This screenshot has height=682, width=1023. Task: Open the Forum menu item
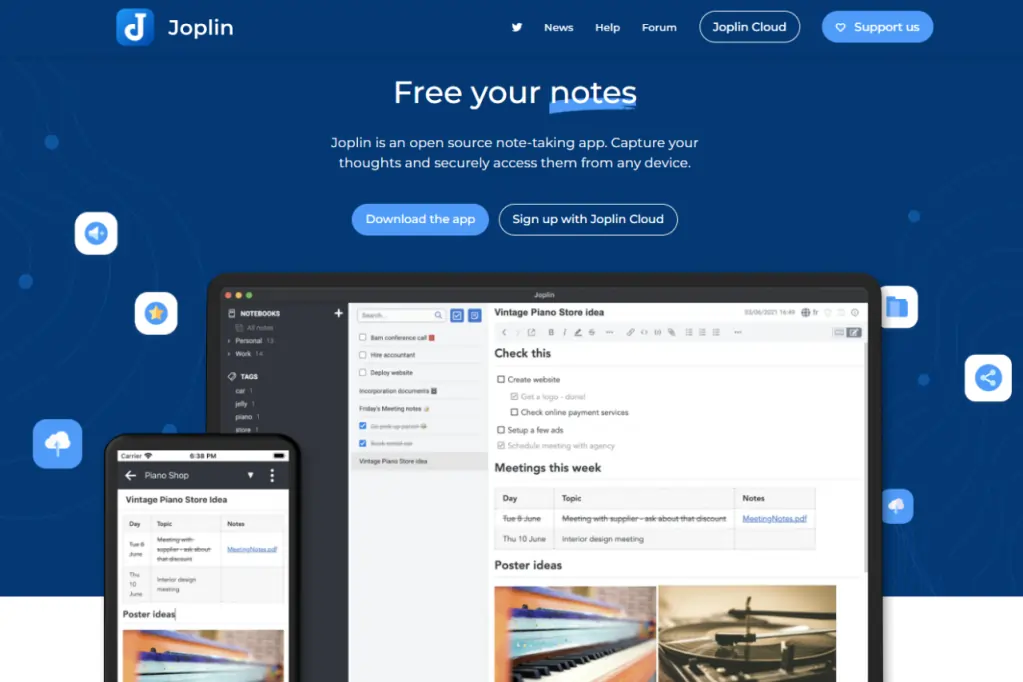click(x=659, y=27)
